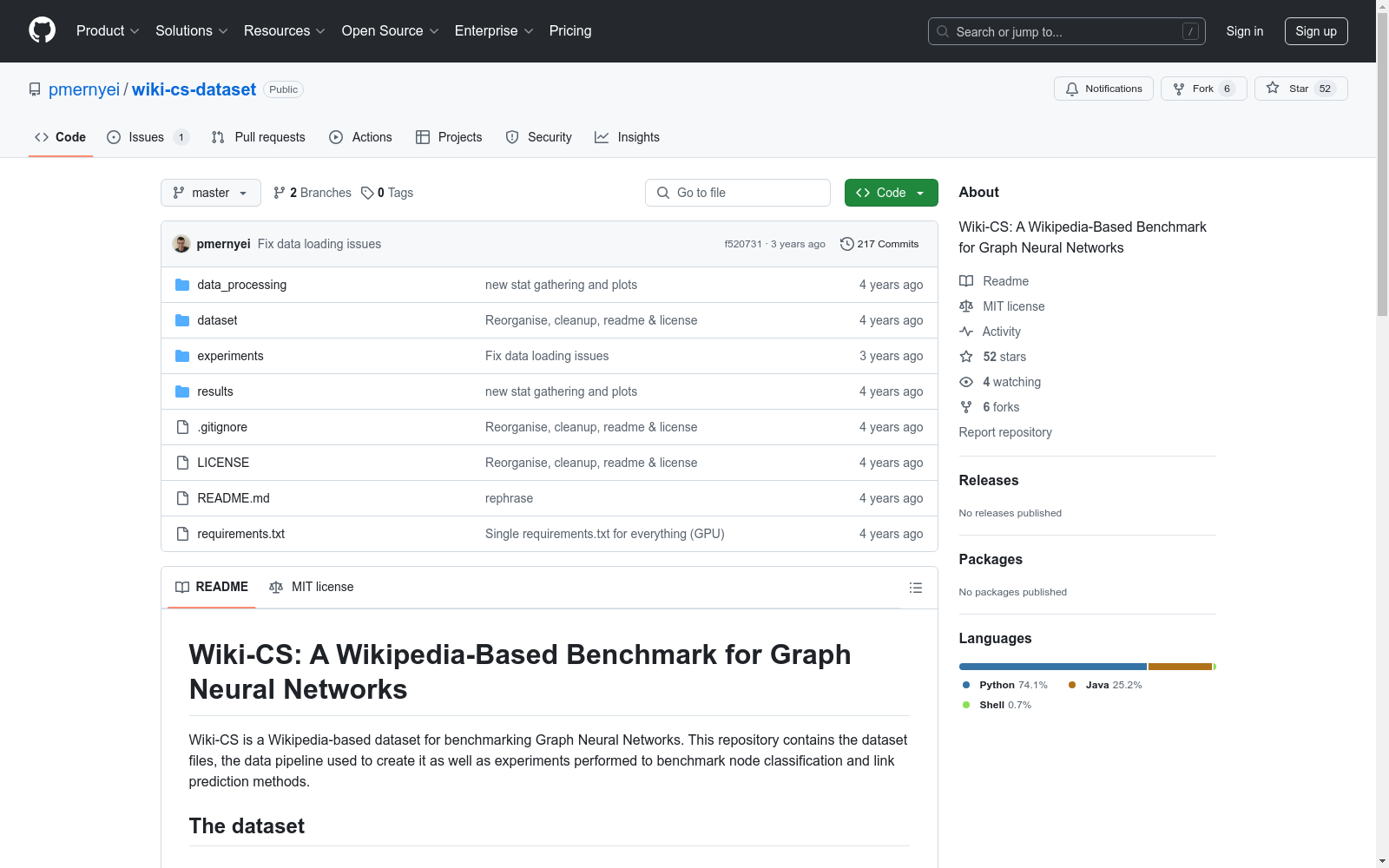Click Report repository link

coord(1005,432)
